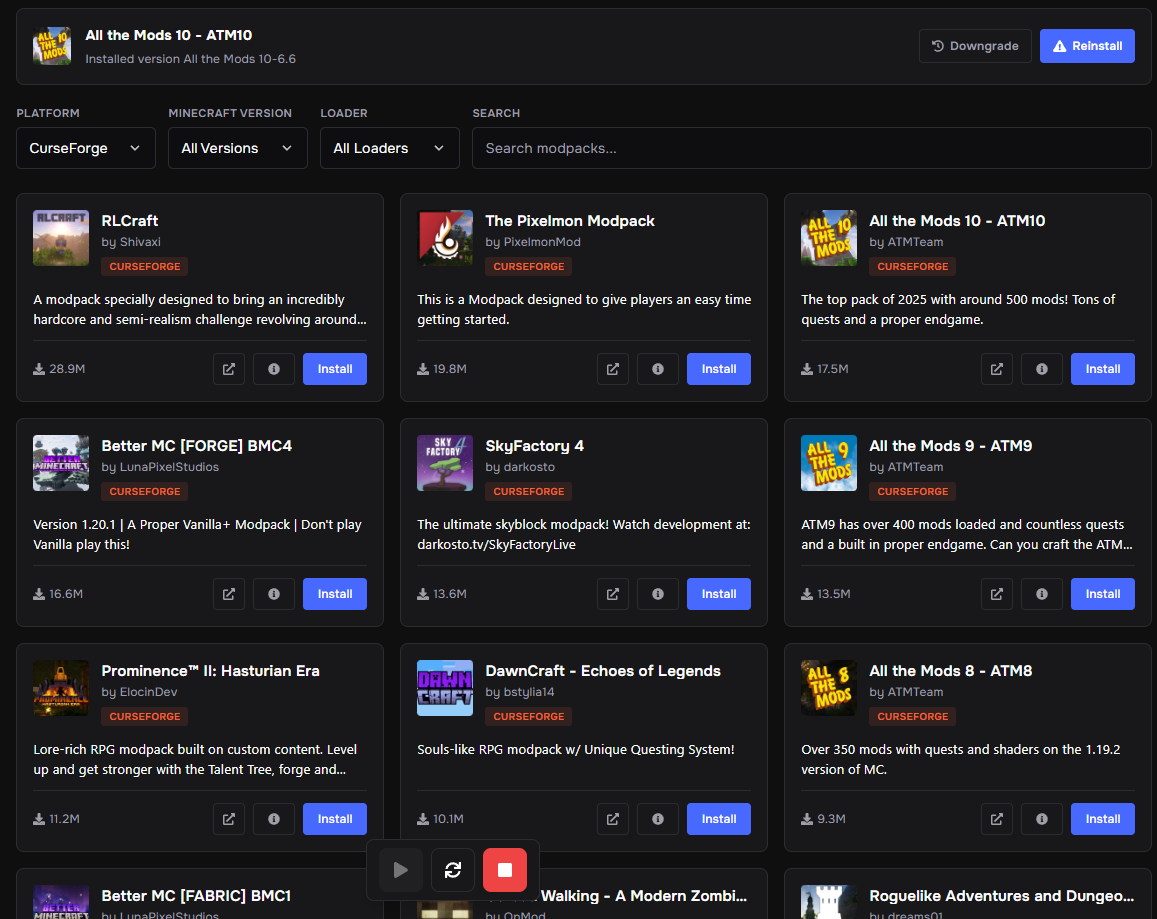Click the Better MC [FABRIC] BMC1 title
The height and width of the screenshot is (919, 1157).
(196, 896)
